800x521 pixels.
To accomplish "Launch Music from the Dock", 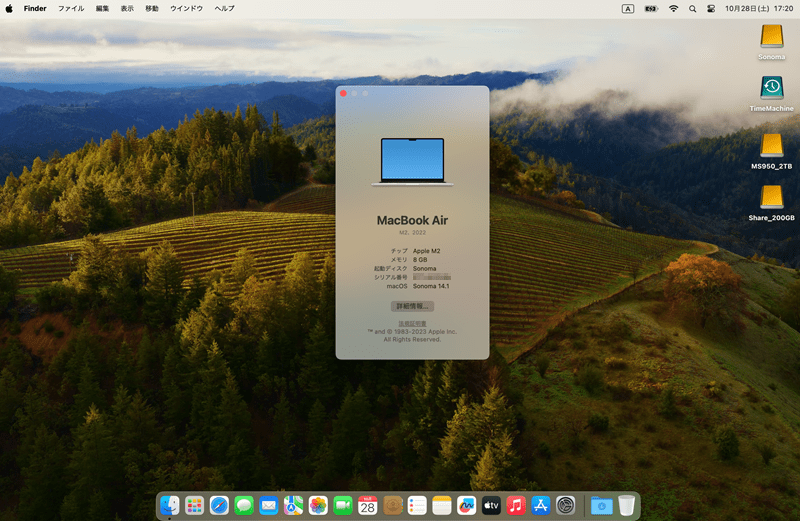I will (x=516, y=506).
